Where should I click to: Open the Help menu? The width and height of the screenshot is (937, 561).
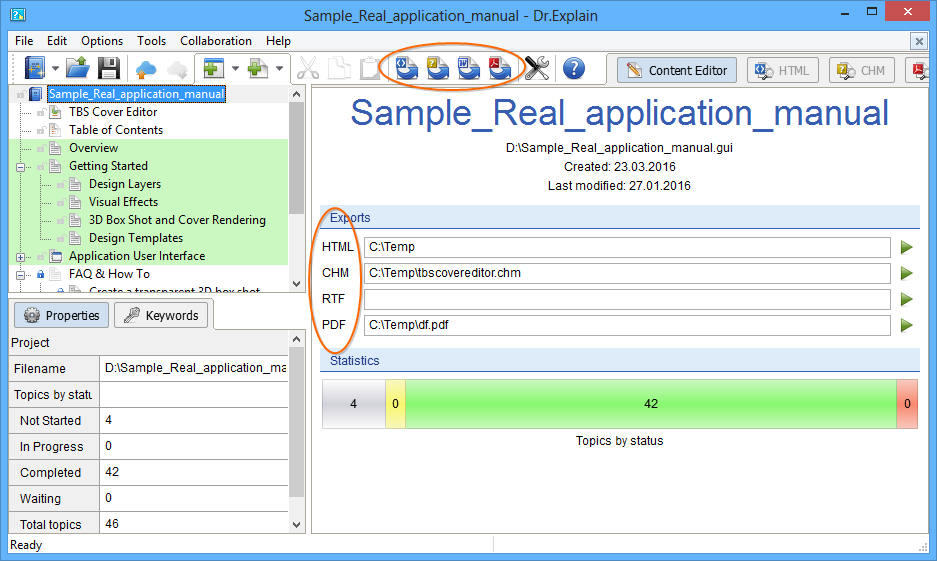278,41
